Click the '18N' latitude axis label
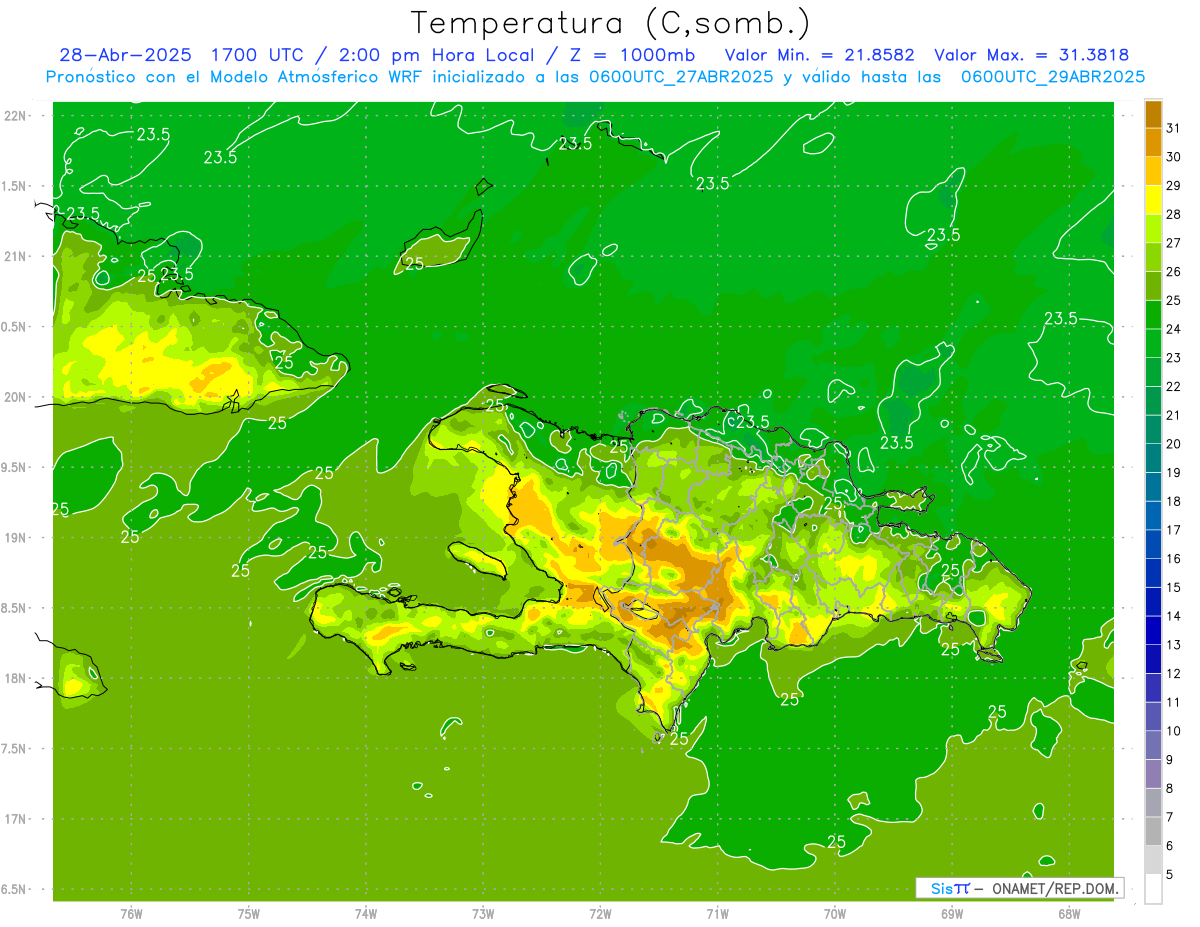The width and height of the screenshot is (1200, 927). pos(15,679)
